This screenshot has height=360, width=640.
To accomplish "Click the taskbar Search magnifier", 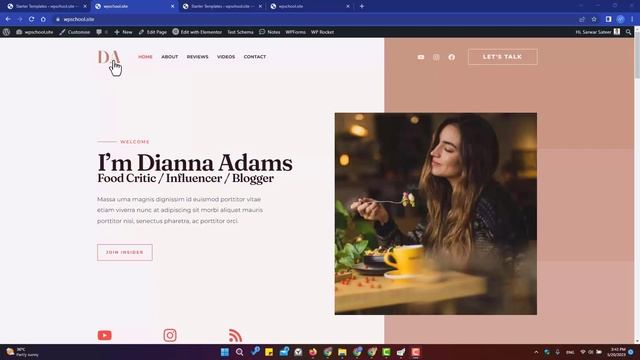I will [x=240, y=352].
